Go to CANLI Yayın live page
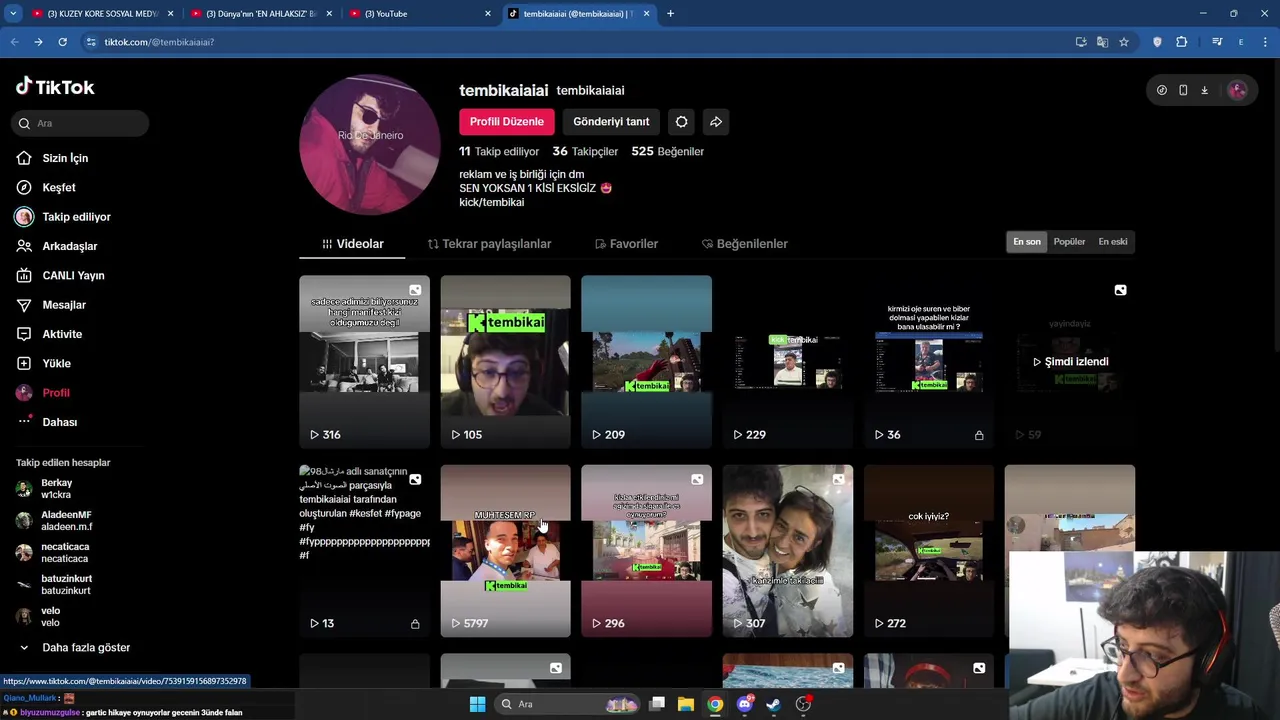 click(73, 275)
